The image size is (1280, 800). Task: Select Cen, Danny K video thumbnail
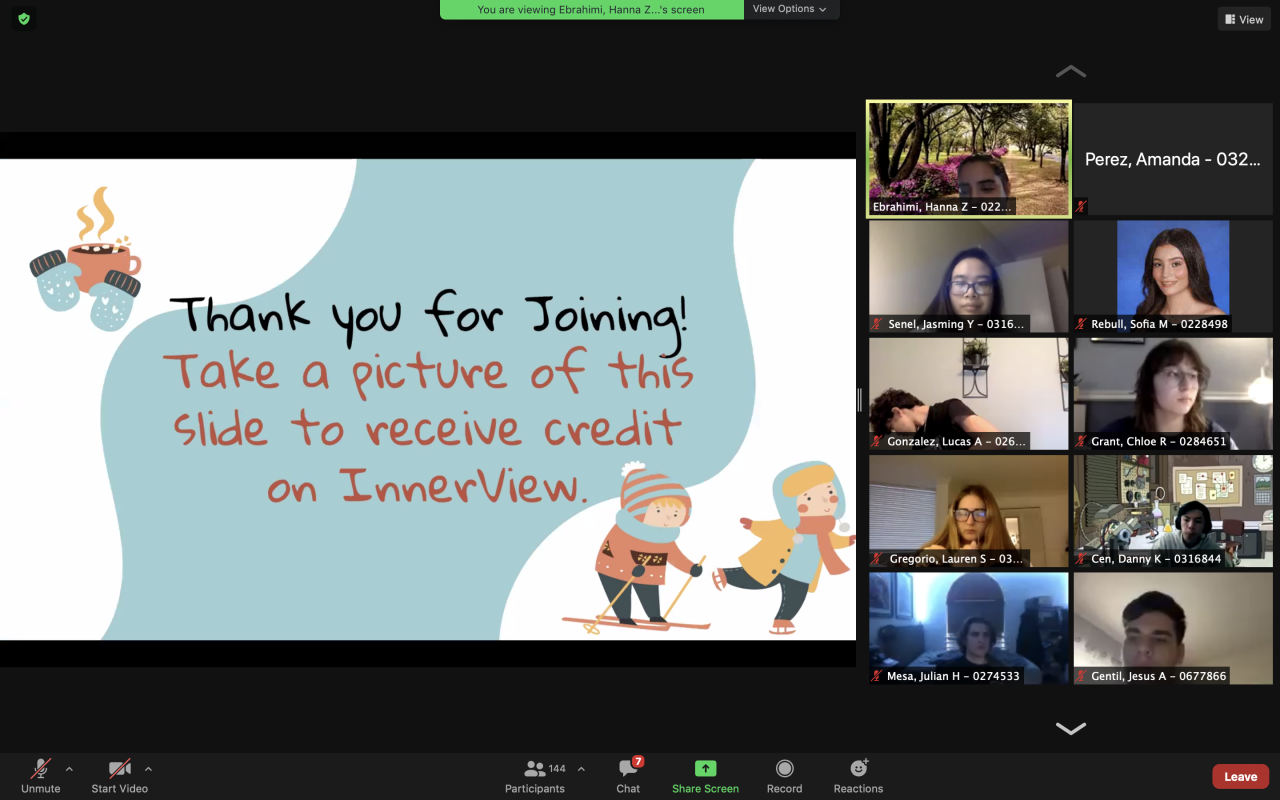pyautogui.click(x=1173, y=511)
